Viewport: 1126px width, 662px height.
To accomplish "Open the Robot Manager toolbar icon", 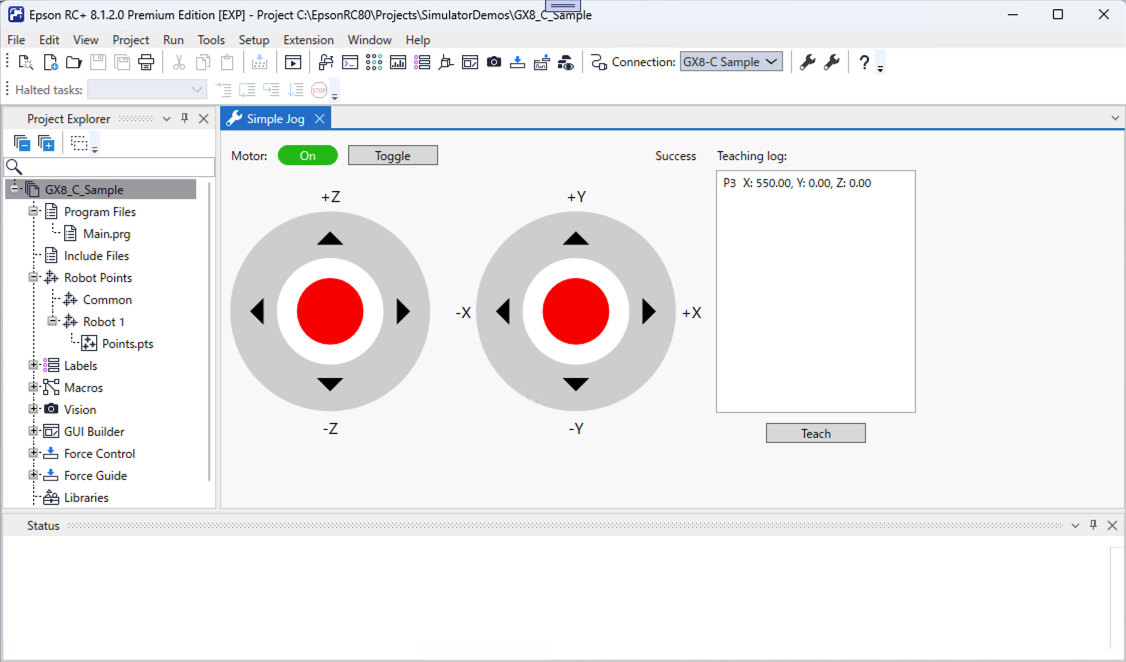I will pyautogui.click(x=325, y=62).
